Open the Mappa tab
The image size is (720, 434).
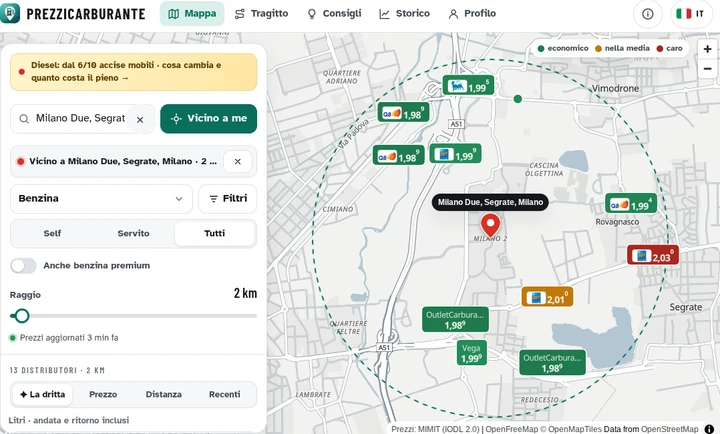192,14
